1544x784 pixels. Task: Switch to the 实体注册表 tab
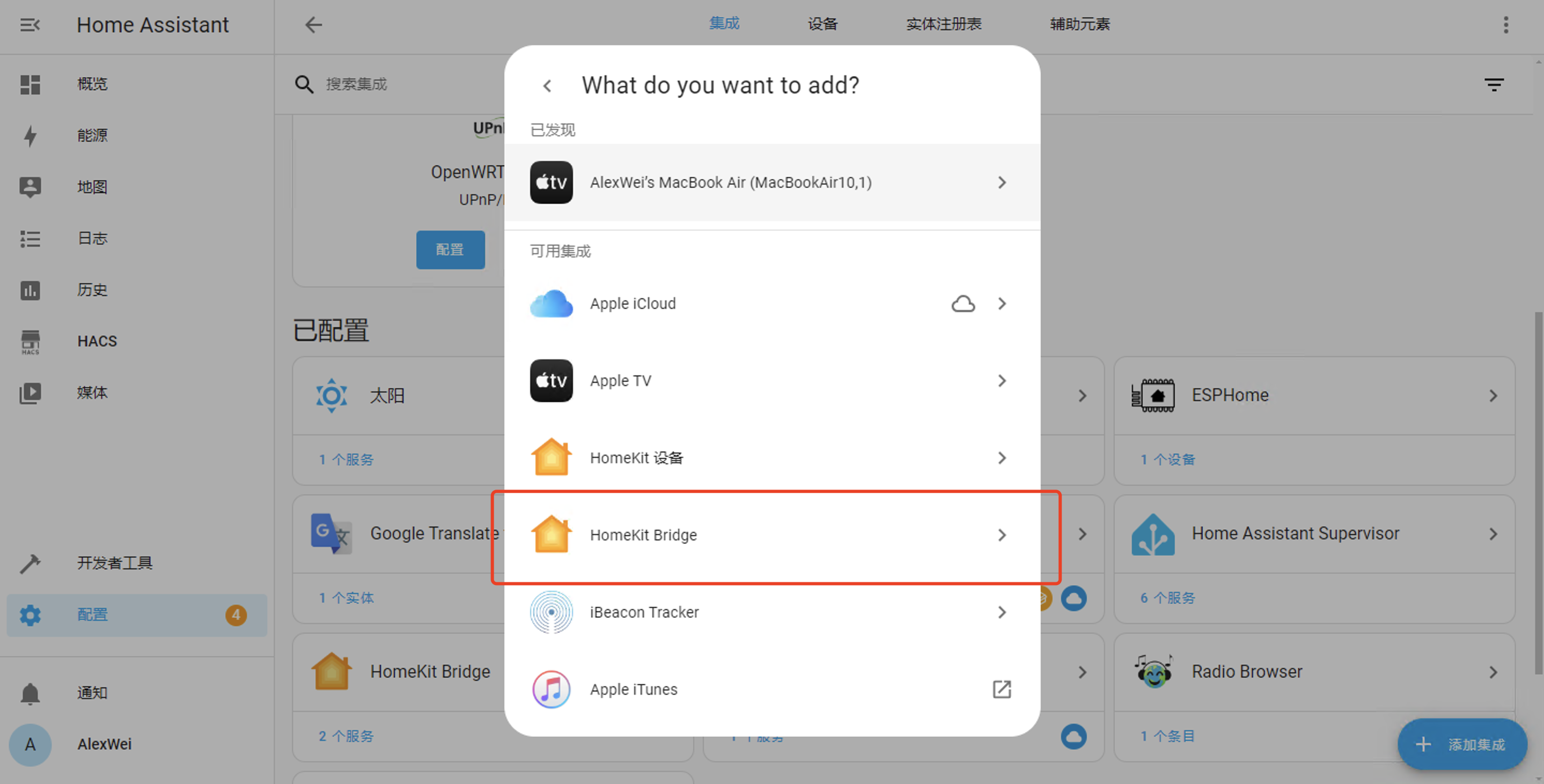coord(944,24)
